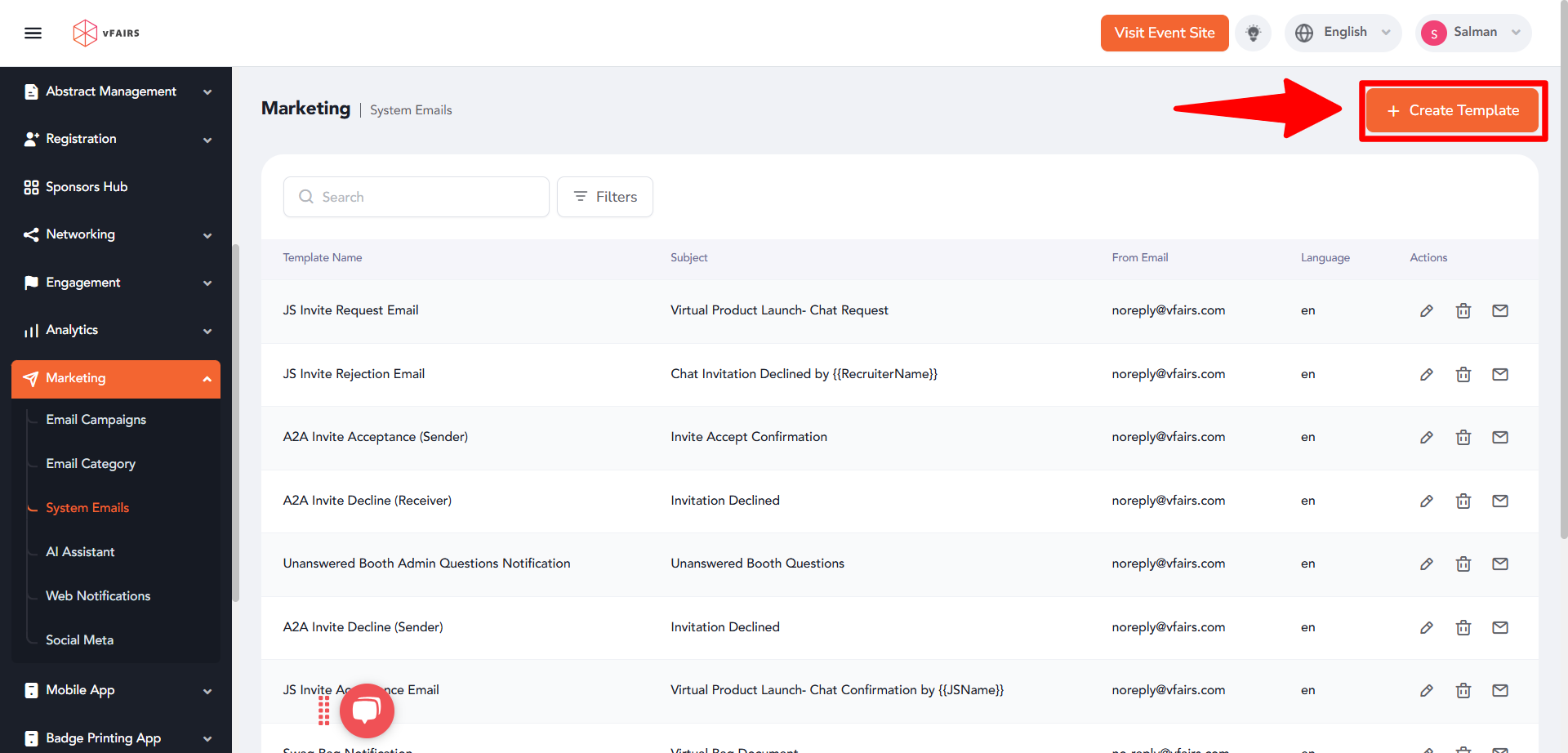Open the hamburger navigation menu

(x=33, y=33)
